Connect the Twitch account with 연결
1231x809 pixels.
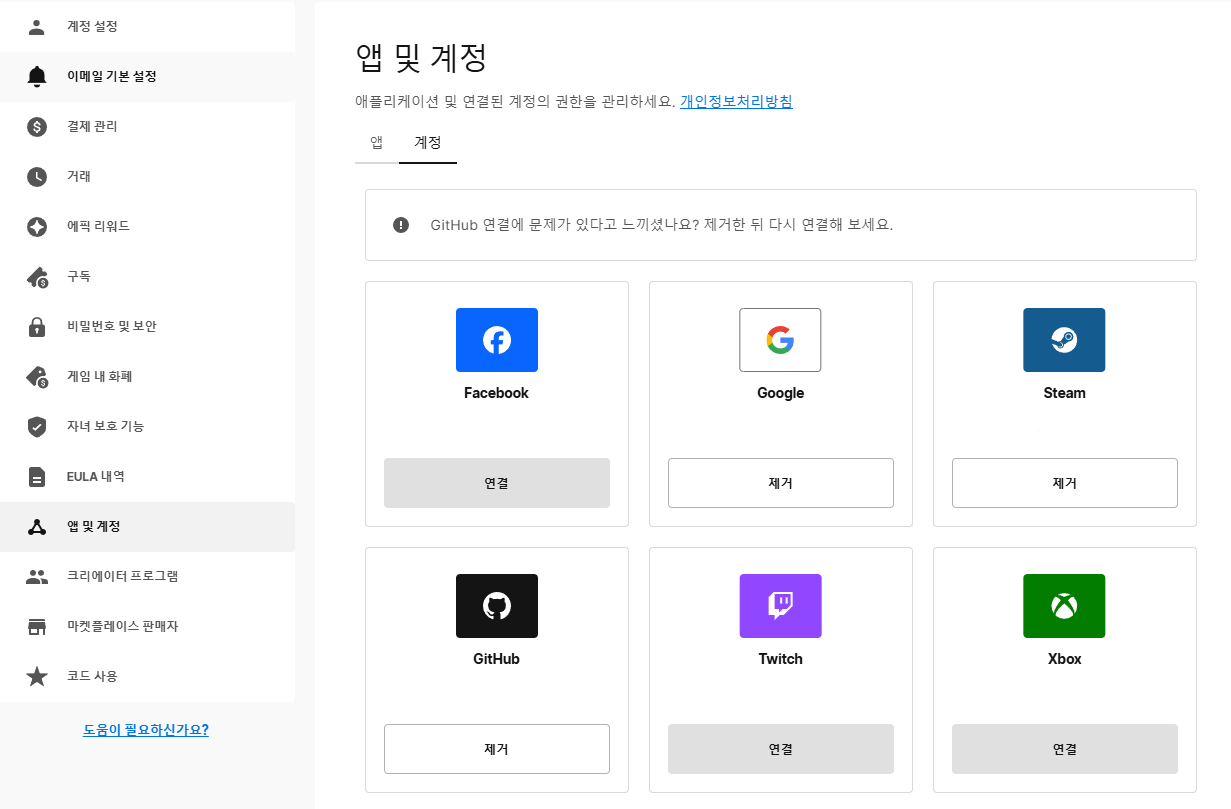780,749
